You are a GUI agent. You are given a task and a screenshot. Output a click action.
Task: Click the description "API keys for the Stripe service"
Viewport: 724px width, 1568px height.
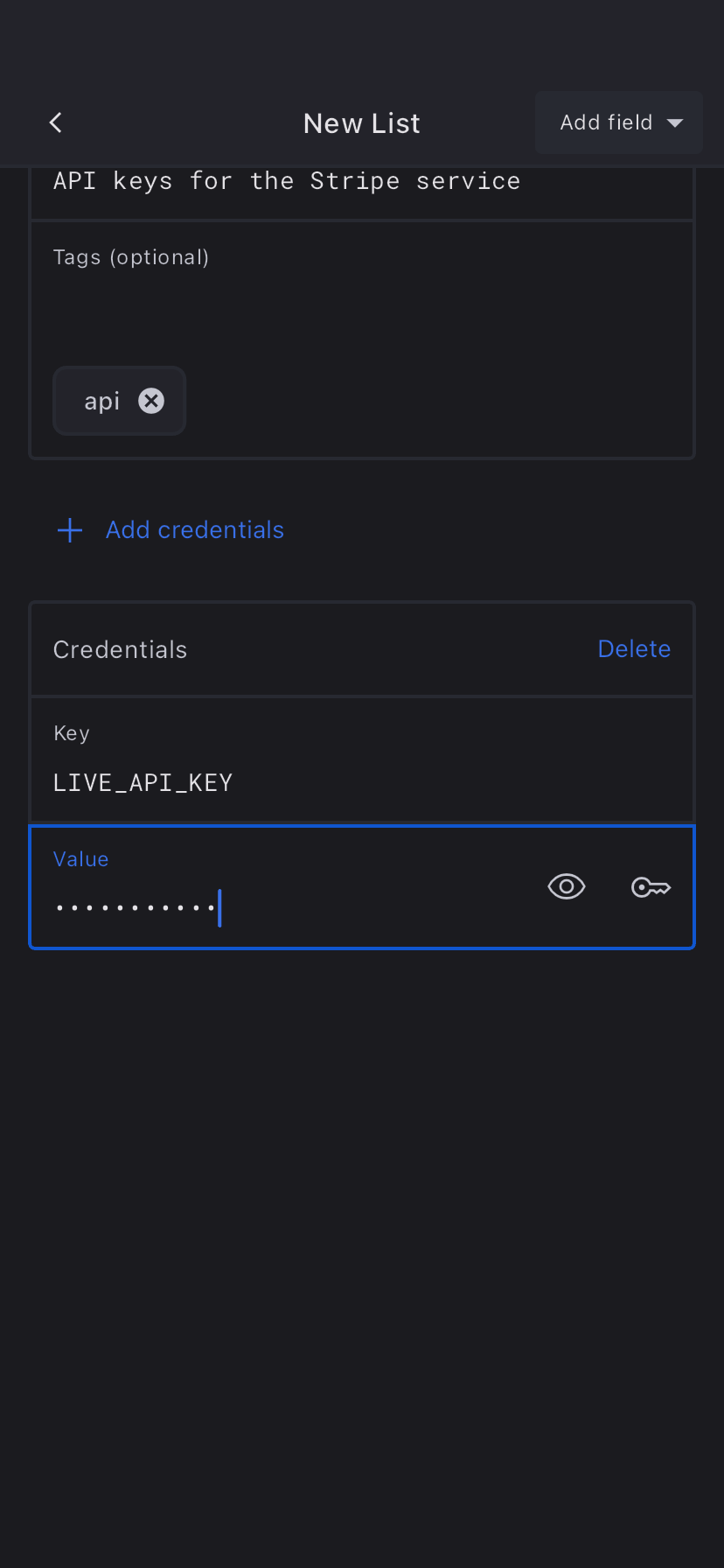point(287,181)
